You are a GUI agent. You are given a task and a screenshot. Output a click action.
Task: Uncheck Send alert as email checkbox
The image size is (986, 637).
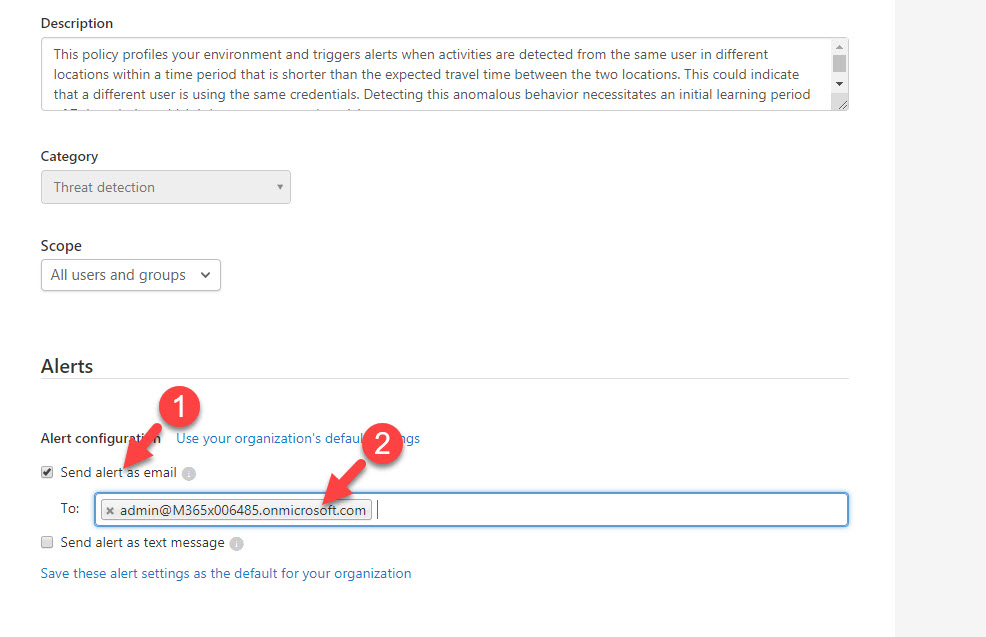pos(47,472)
